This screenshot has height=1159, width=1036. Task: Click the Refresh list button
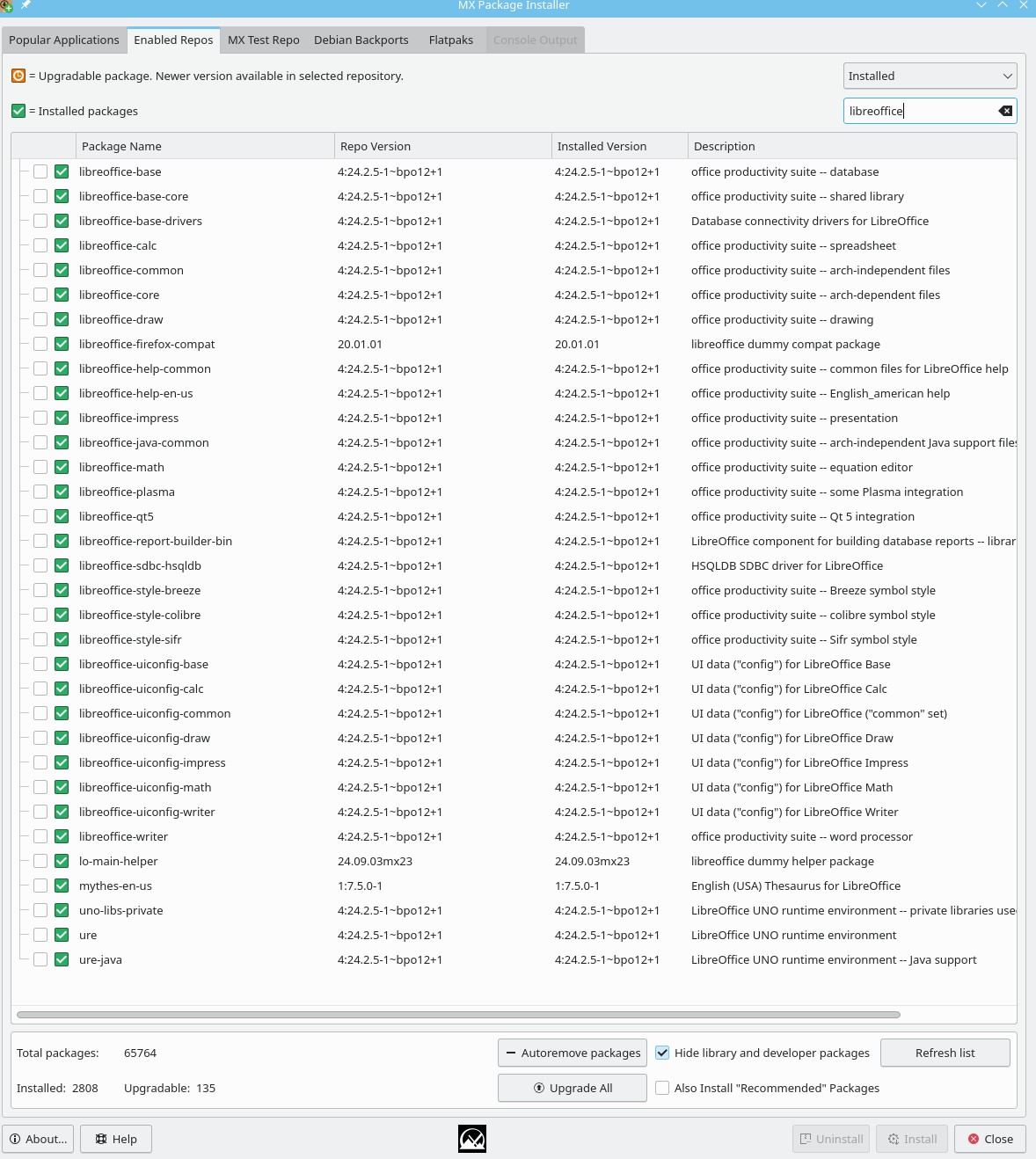tap(945, 1053)
